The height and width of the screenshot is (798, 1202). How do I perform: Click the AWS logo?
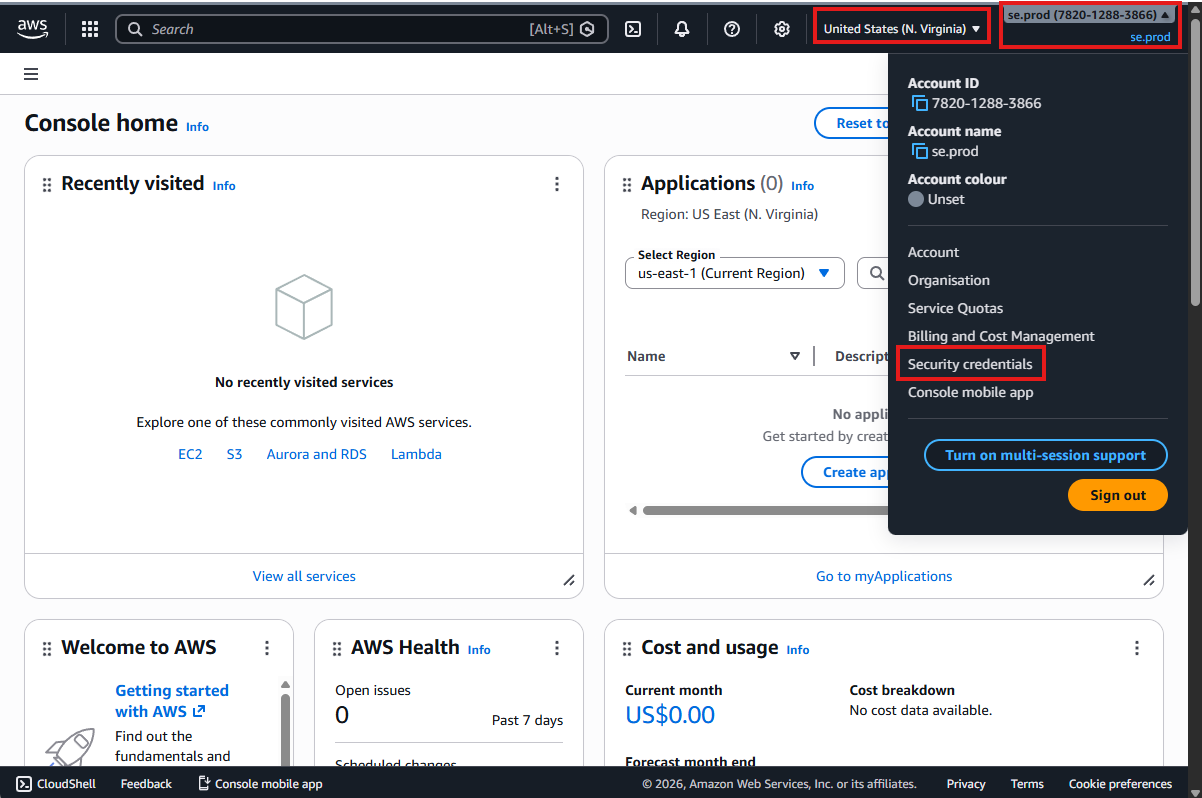pyautogui.click(x=33, y=29)
